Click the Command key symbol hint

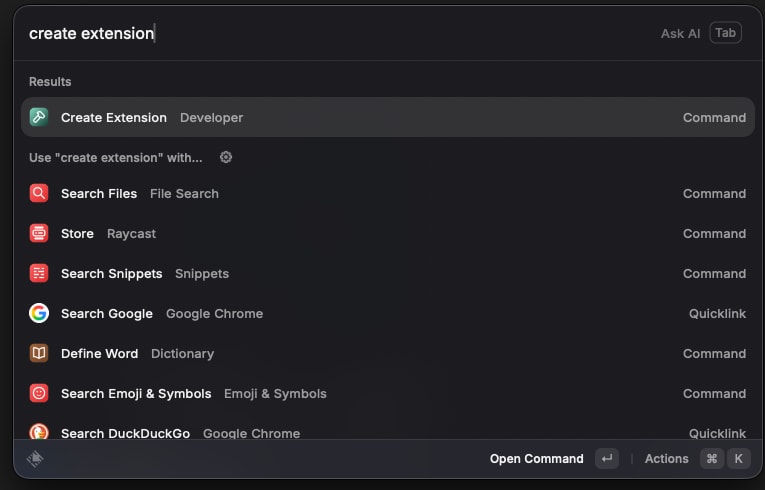pos(712,459)
